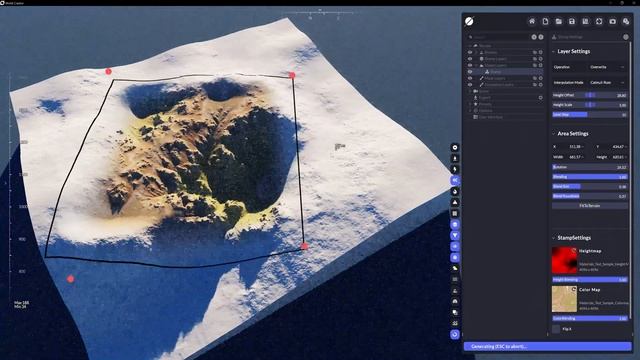640x360 pixels.
Task: Select the User Interface tree row
Action: (x=505, y=117)
